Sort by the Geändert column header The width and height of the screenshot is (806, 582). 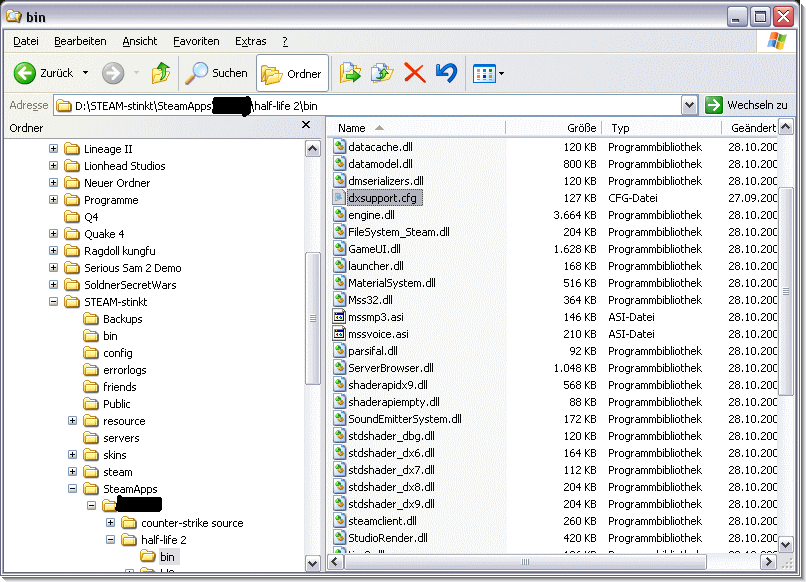tap(751, 128)
